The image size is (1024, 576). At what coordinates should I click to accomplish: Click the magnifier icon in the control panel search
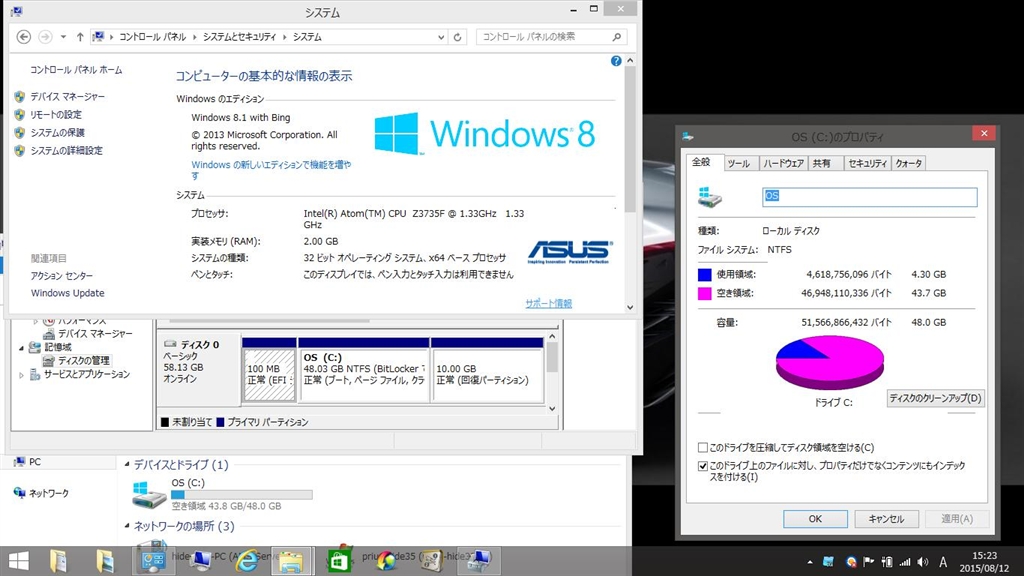pos(616,37)
